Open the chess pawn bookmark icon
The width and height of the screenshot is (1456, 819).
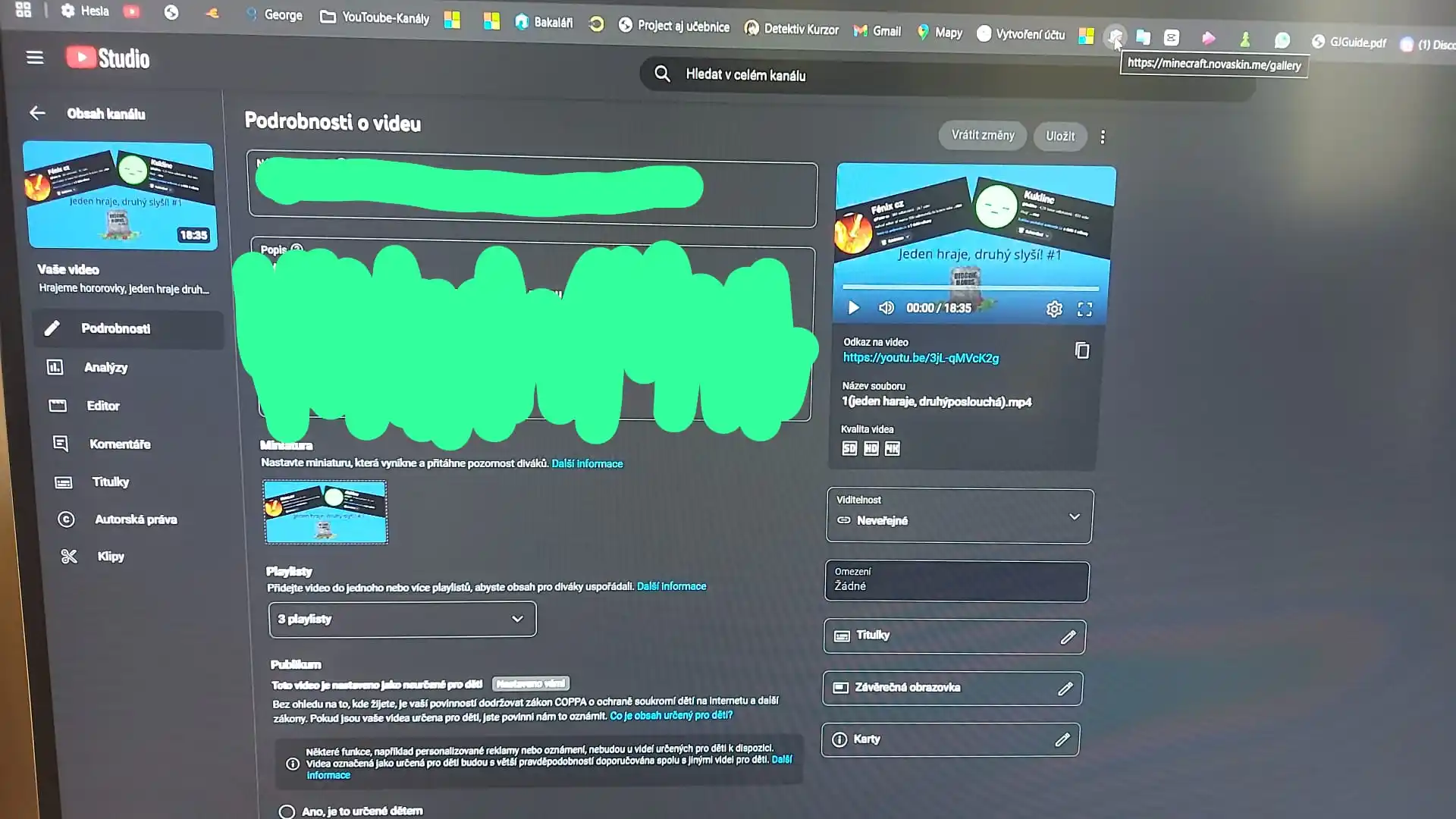1244,39
